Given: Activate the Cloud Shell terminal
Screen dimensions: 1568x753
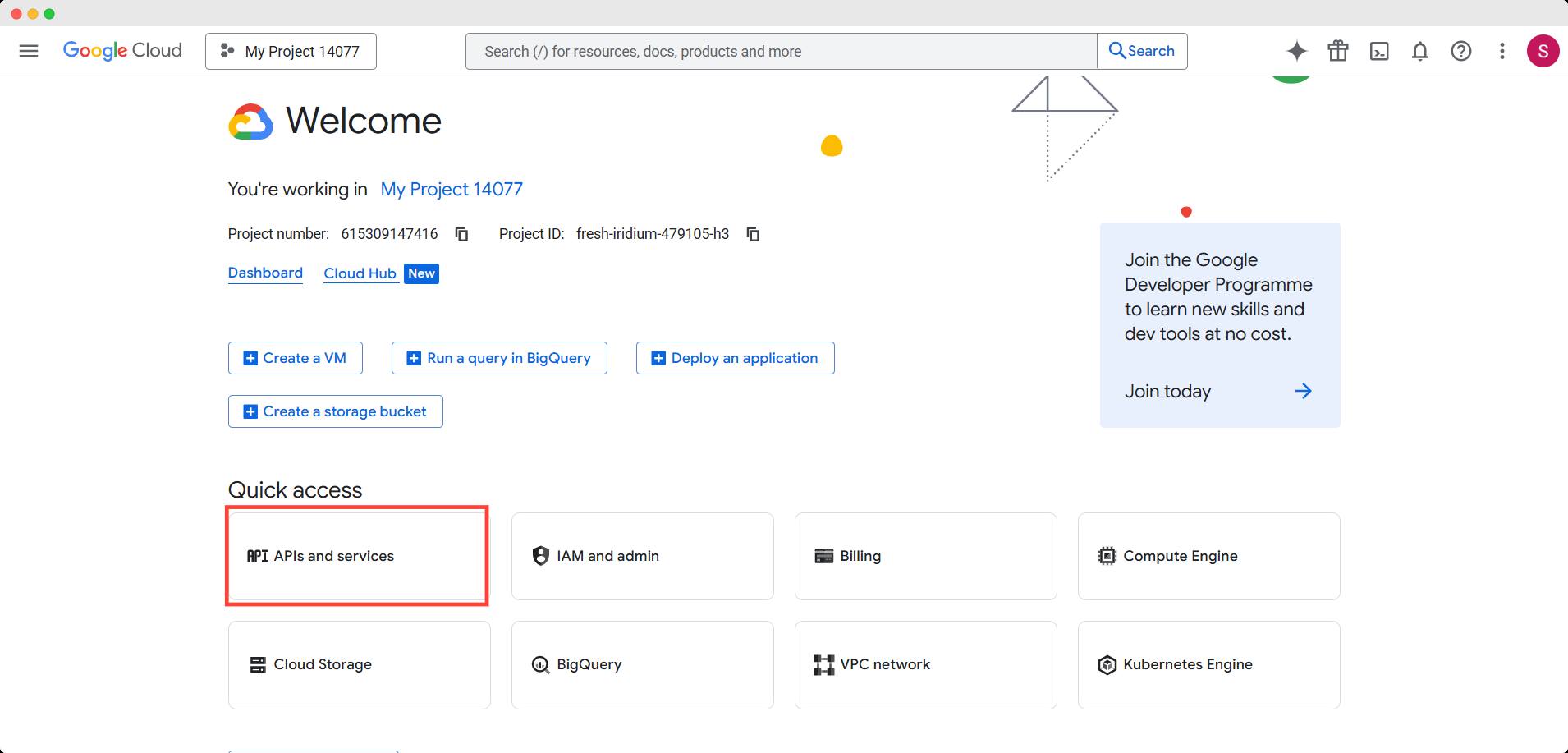Looking at the screenshot, I should tap(1379, 51).
